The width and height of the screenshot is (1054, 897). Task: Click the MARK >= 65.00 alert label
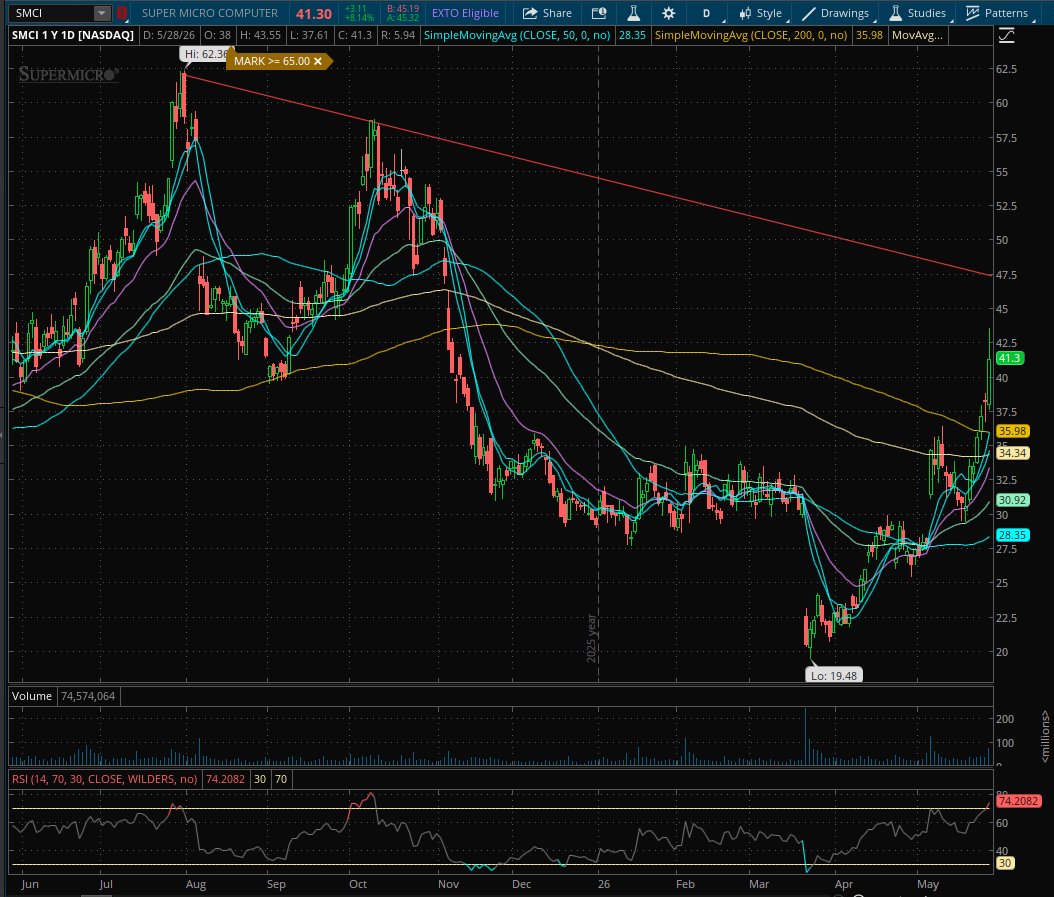pyautogui.click(x=272, y=61)
